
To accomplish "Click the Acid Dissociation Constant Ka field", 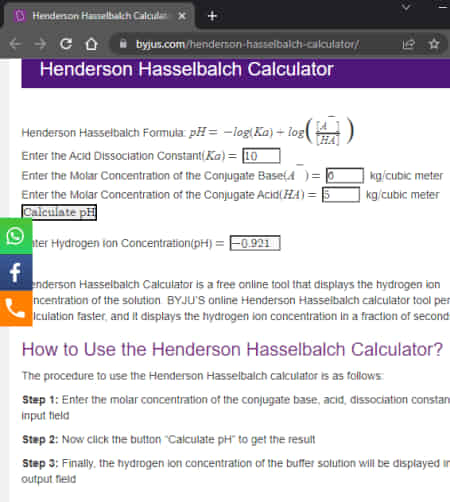I will pyautogui.click(x=261, y=156).
